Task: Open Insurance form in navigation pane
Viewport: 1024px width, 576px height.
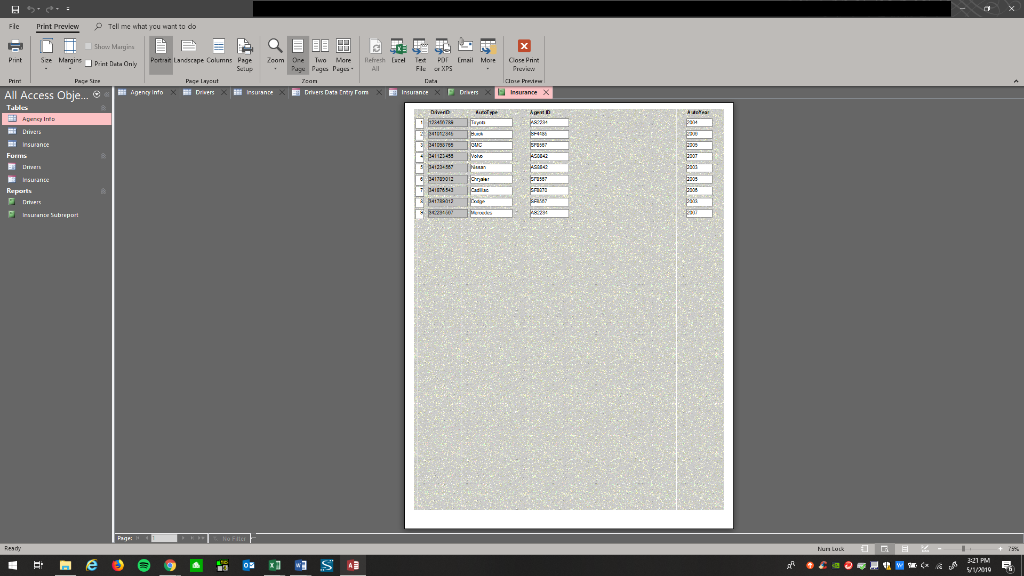Action: pyautogui.click(x=57, y=180)
